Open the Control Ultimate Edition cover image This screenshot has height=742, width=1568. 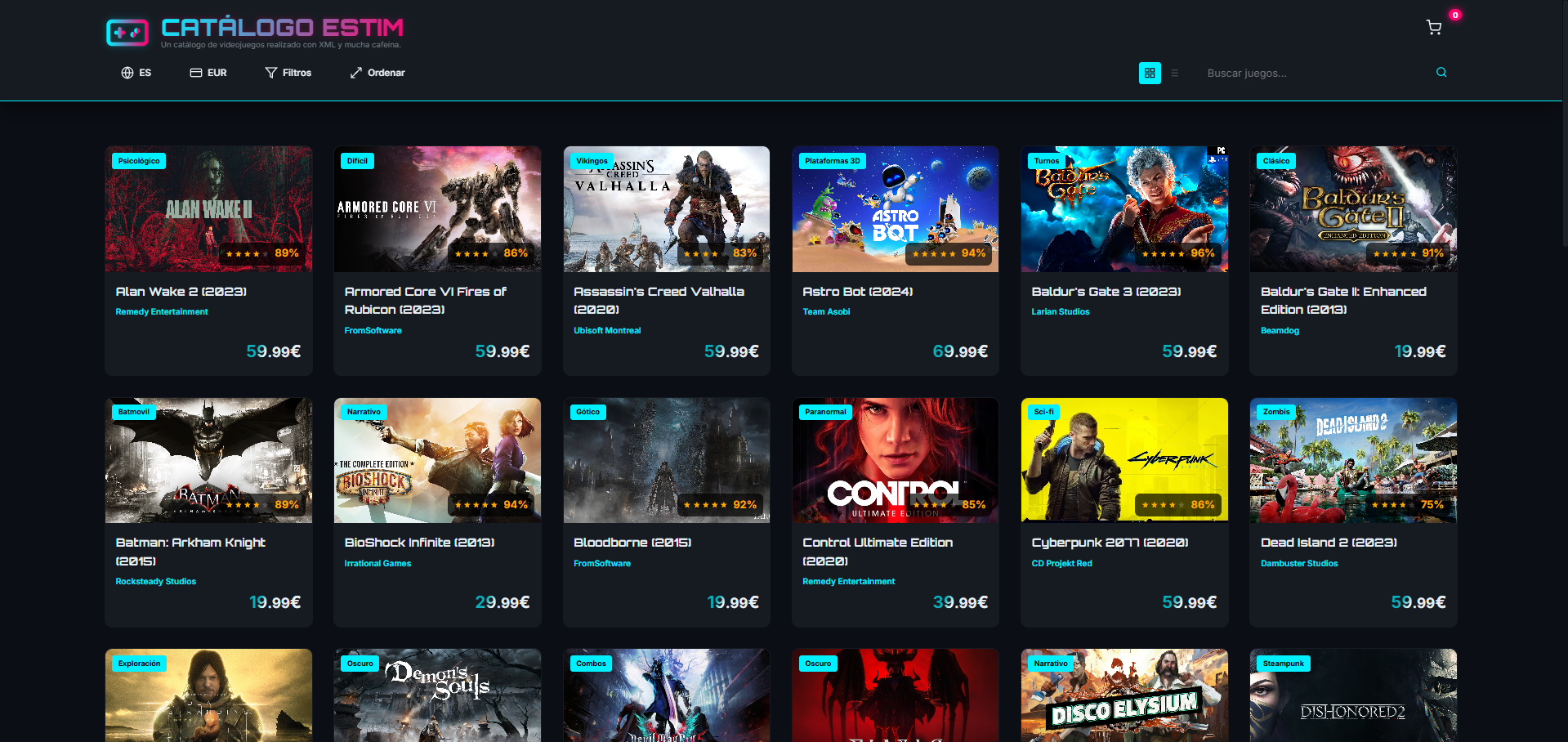[x=896, y=460]
